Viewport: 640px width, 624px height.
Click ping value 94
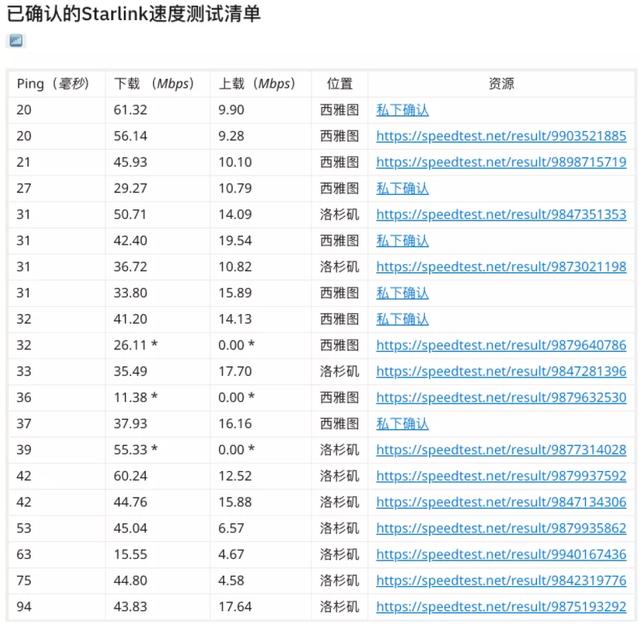pos(24,606)
